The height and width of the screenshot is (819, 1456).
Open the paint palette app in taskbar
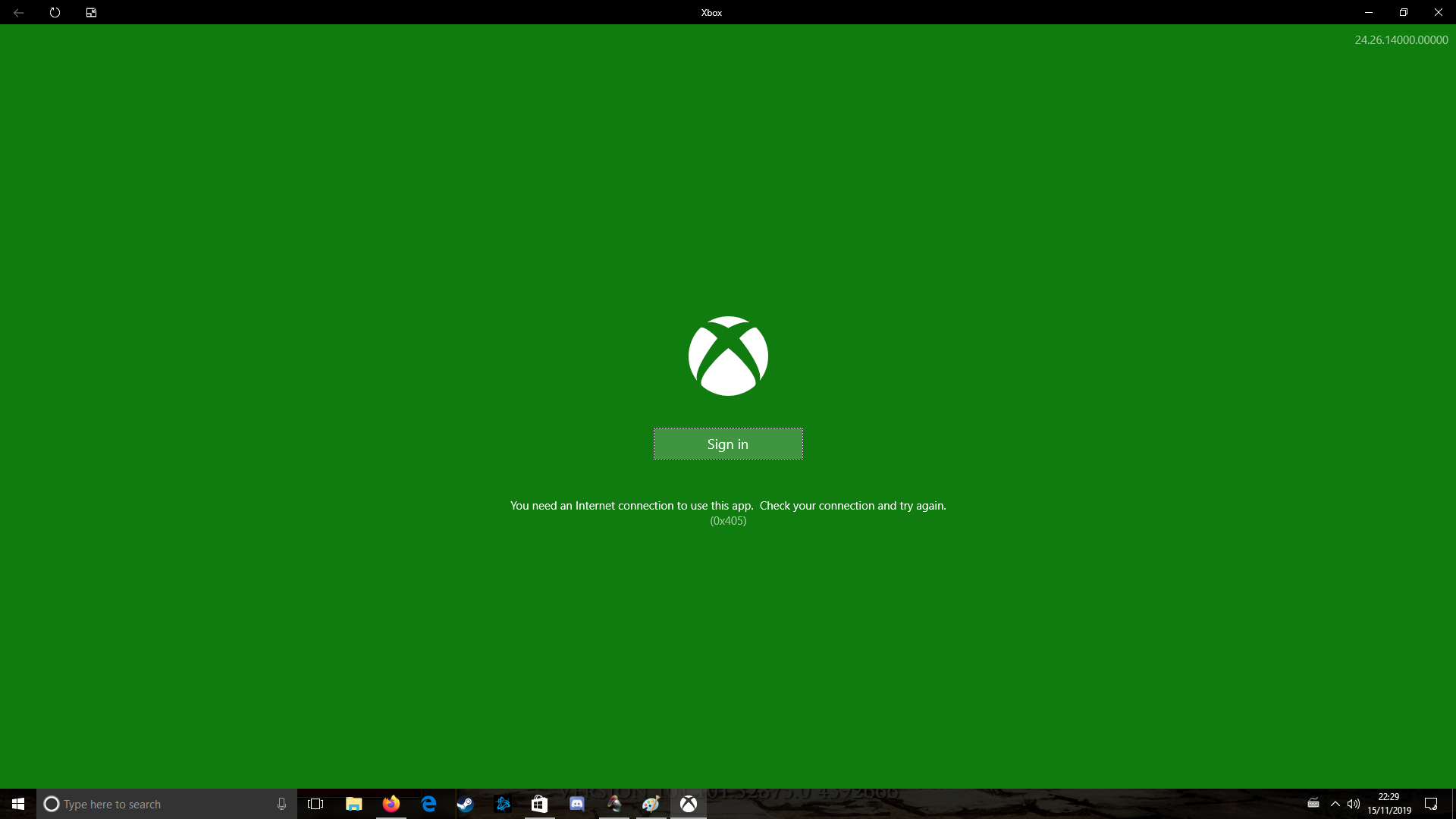(651, 804)
